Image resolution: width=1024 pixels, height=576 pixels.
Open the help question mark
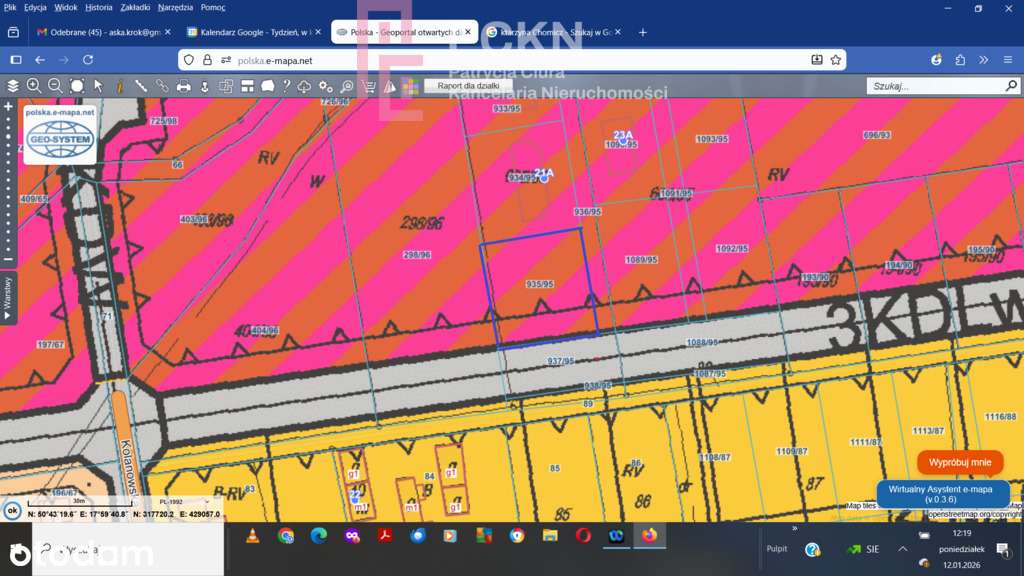tap(286, 86)
